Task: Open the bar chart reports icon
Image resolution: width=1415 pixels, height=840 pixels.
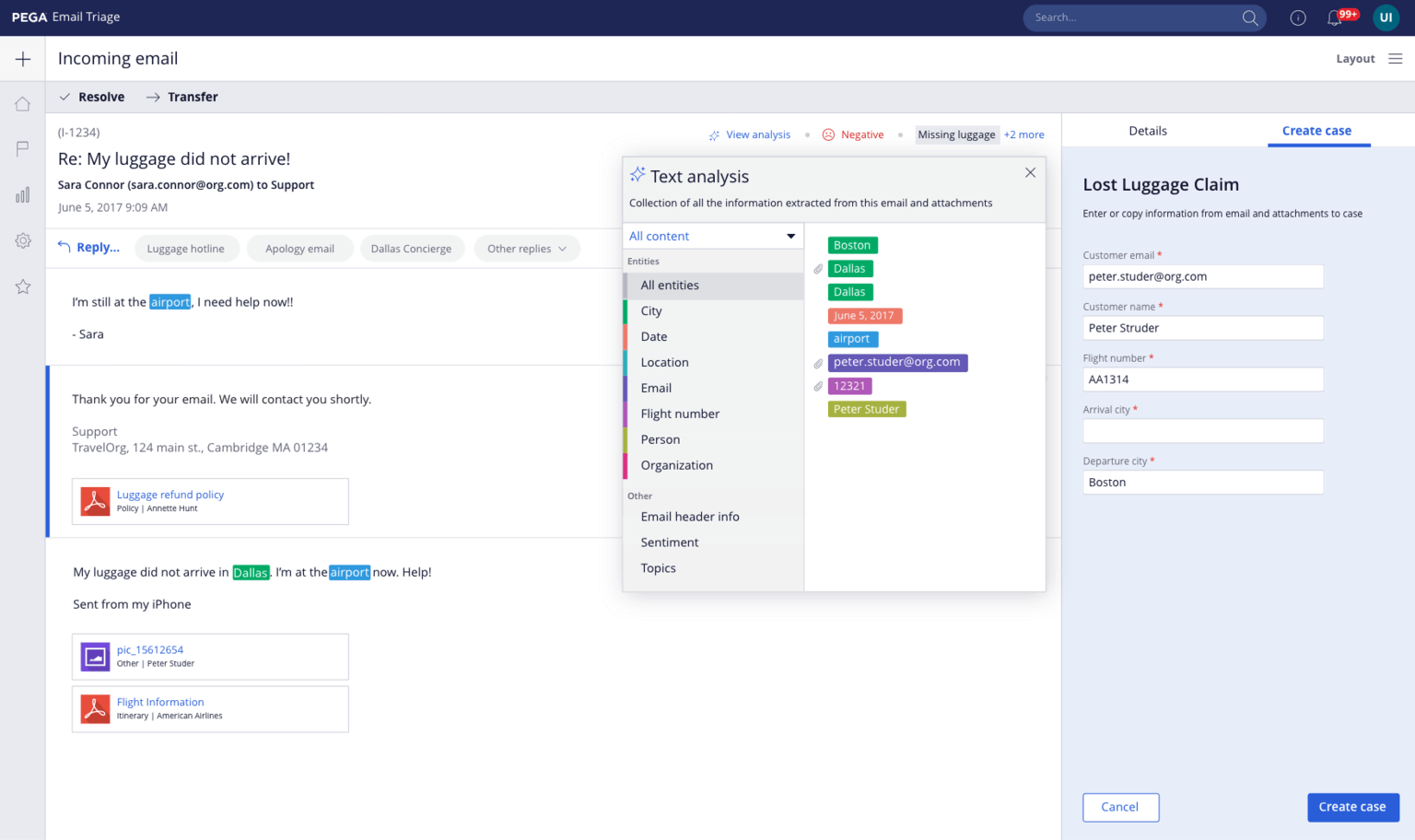Action: [23, 195]
